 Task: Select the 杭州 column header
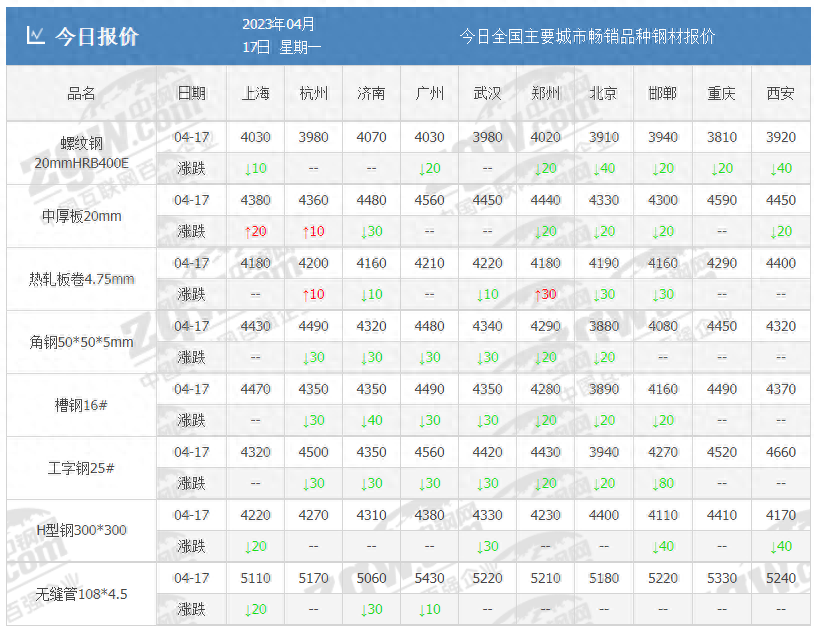pyautogui.click(x=313, y=94)
